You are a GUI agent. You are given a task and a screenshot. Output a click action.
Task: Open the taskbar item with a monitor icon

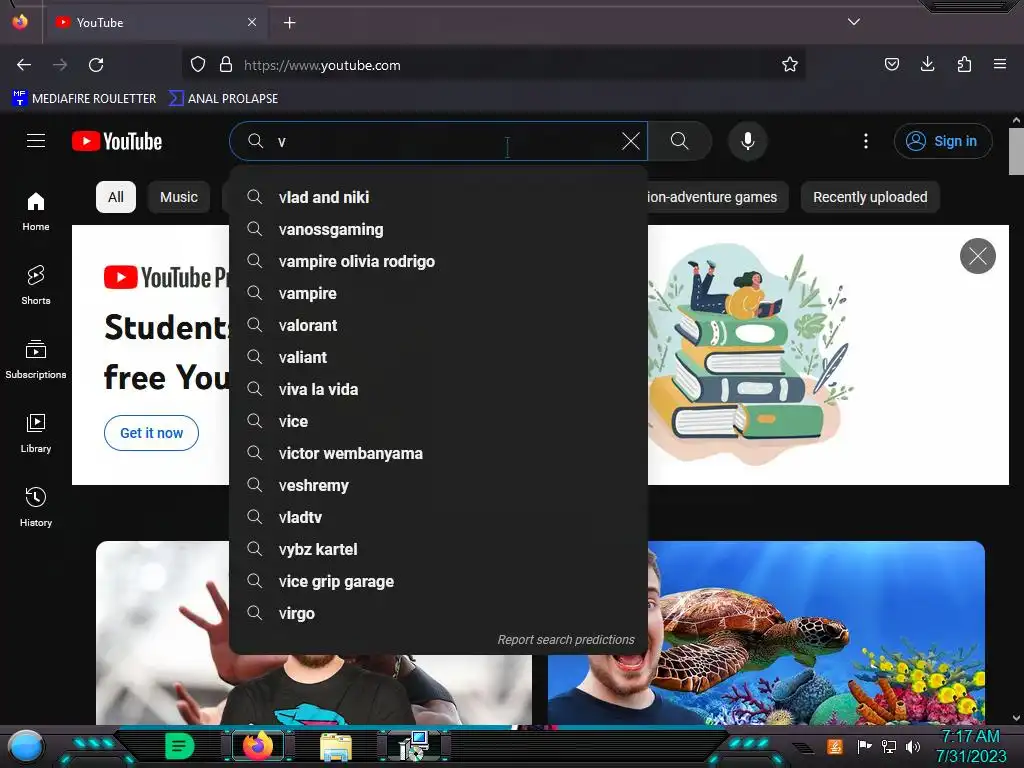[x=413, y=746]
